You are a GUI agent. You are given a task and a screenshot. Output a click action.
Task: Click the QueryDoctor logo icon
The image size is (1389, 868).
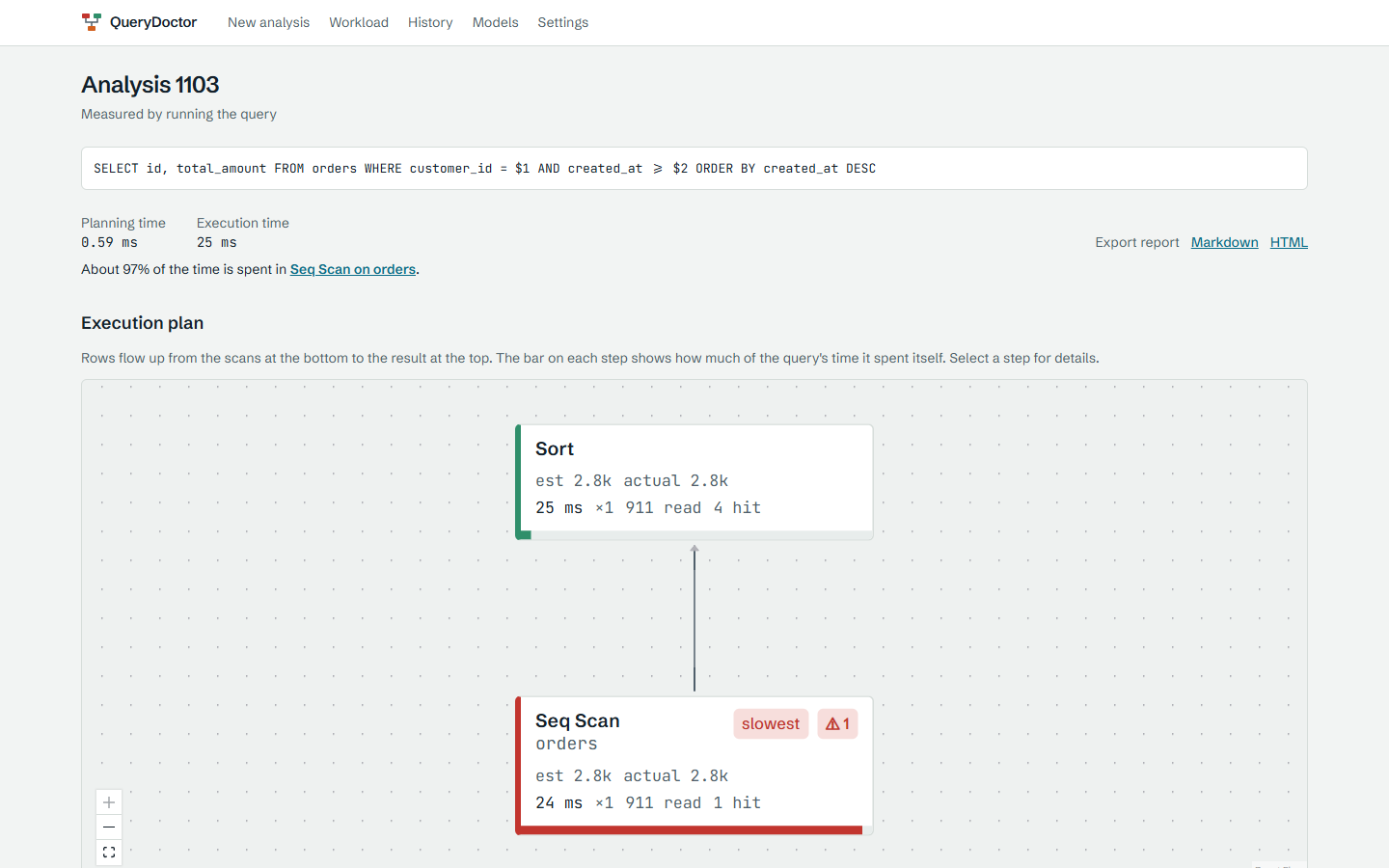(92, 22)
